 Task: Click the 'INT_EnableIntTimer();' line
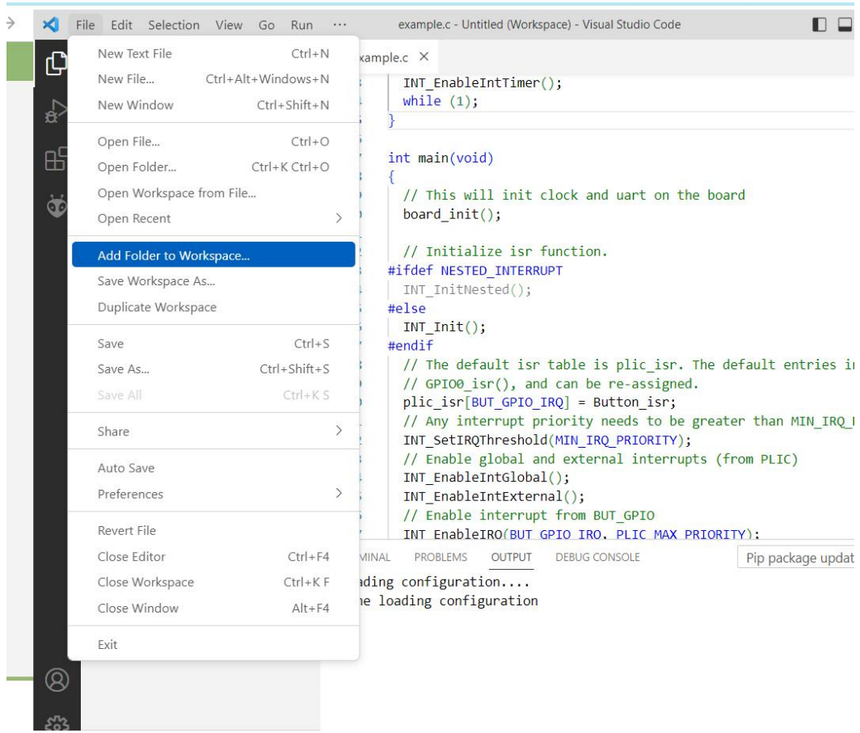(482, 83)
